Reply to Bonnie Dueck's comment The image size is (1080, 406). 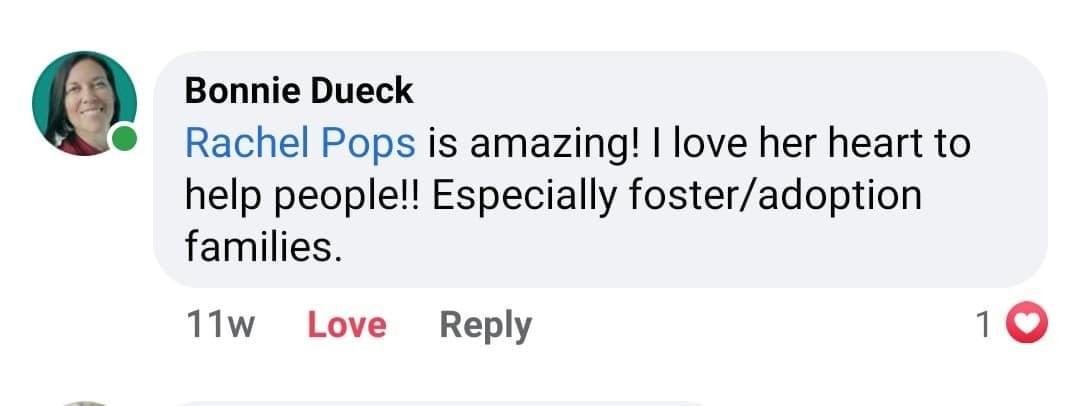point(485,325)
